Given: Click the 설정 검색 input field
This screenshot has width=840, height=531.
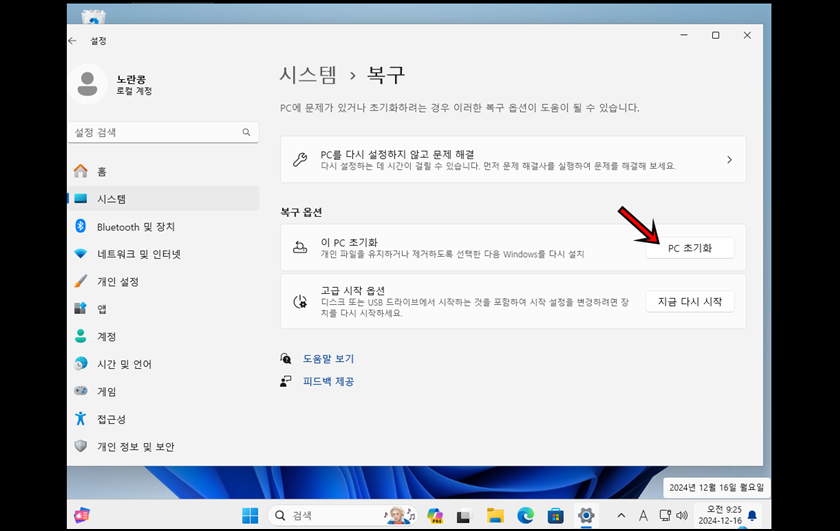Looking at the screenshot, I should click(163, 132).
